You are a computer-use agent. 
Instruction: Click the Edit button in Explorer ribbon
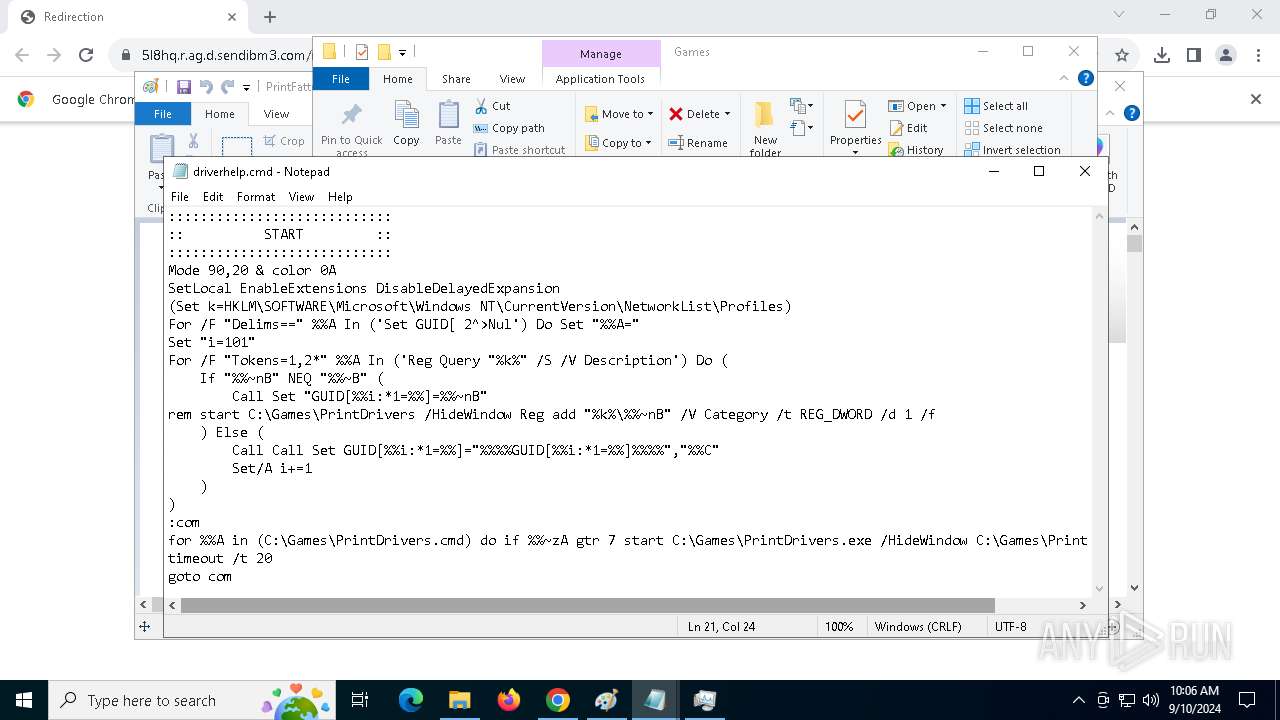[908, 128]
